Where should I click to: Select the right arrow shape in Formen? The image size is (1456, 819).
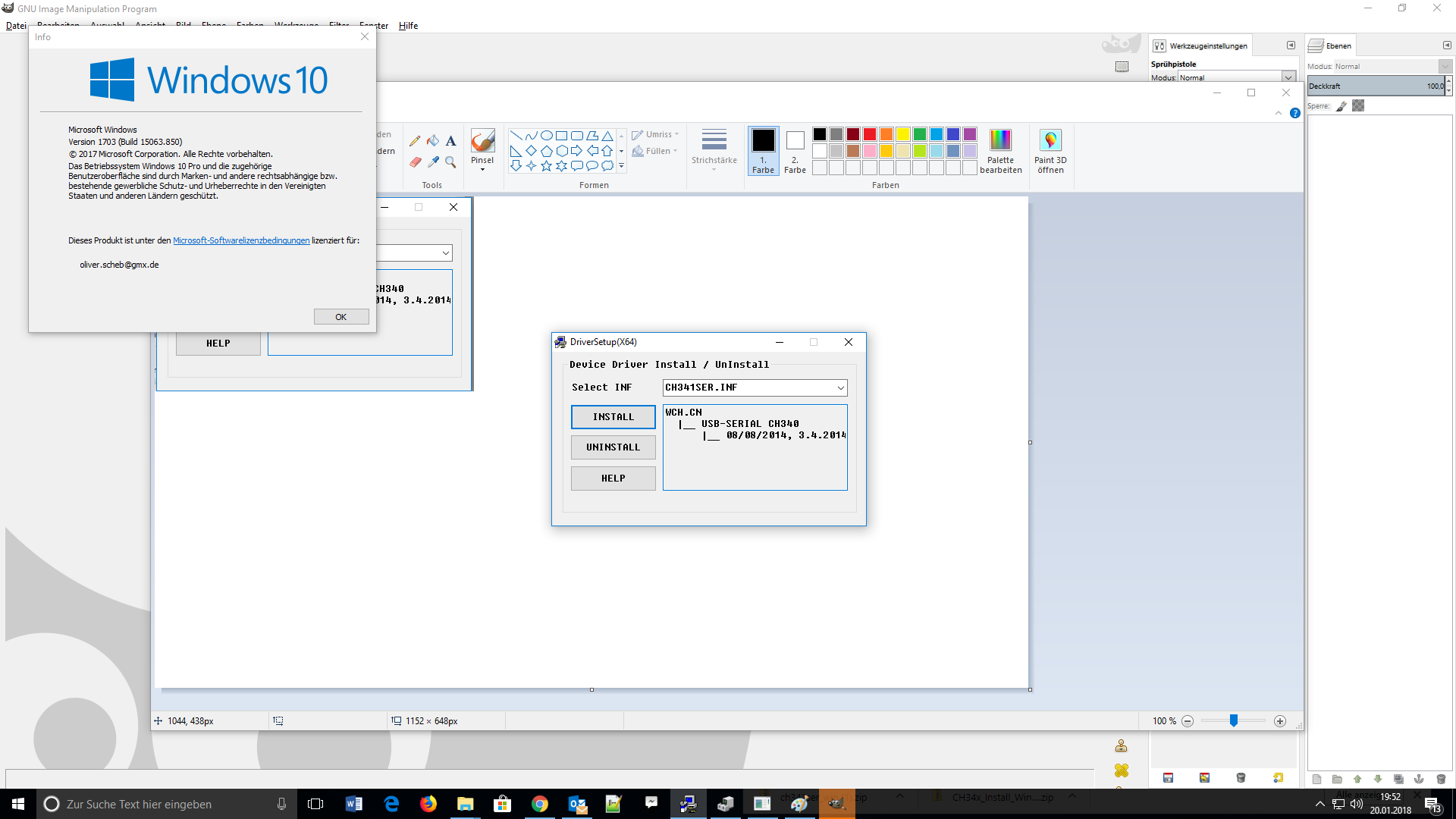pyautogui.click(x=576, y=151)
